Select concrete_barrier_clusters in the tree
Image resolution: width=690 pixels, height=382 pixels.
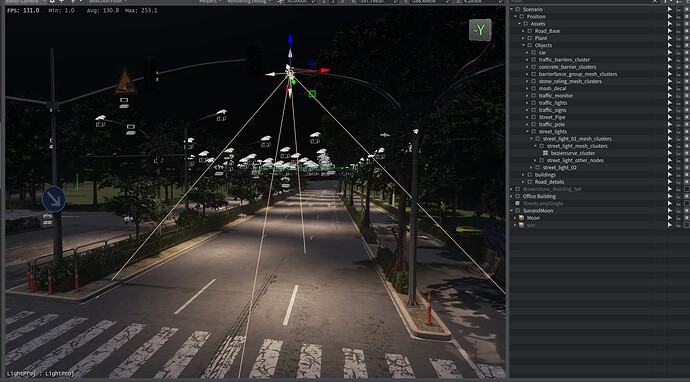[x=567, y=67]
